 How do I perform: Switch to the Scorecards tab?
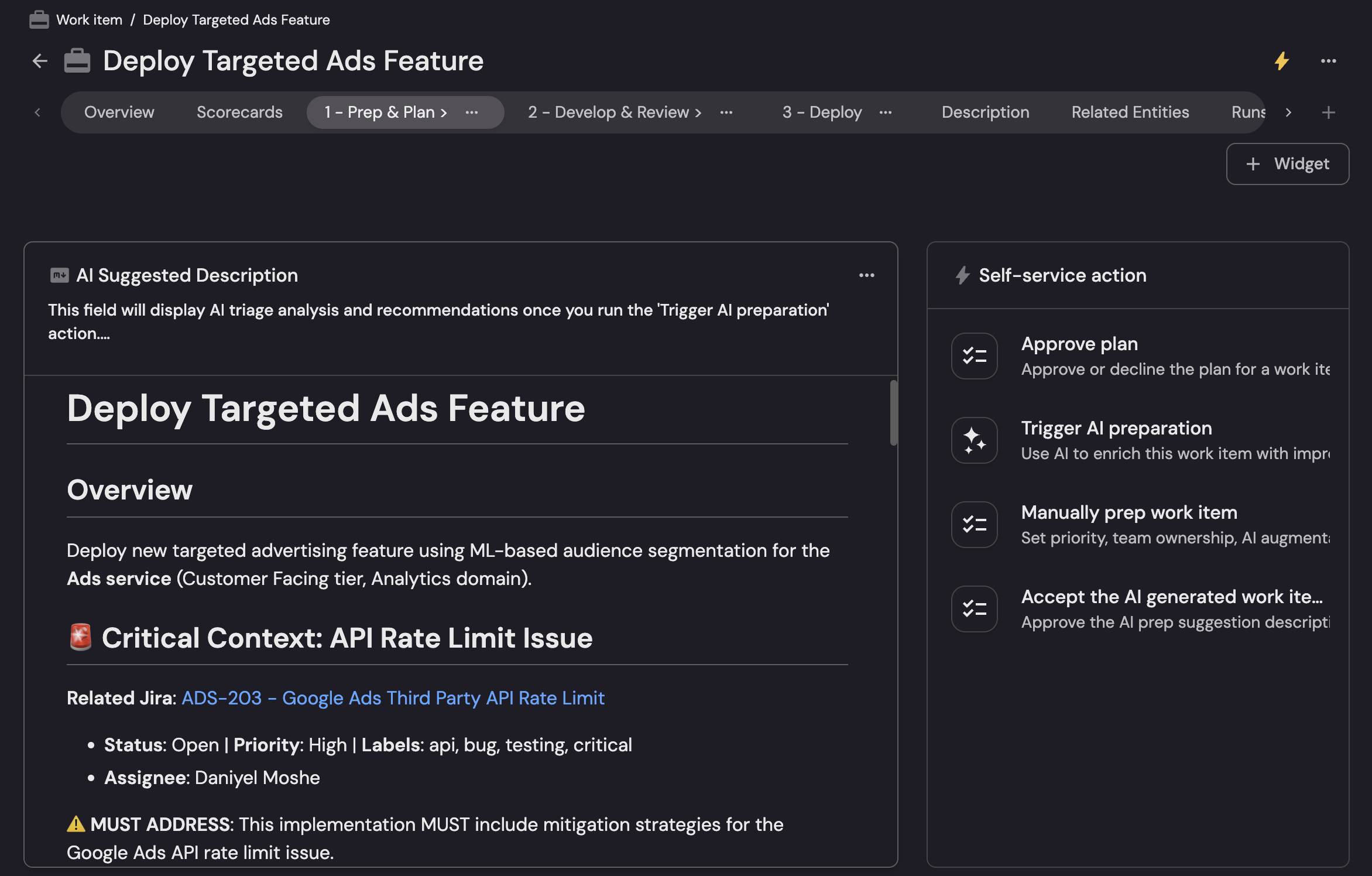239,112
